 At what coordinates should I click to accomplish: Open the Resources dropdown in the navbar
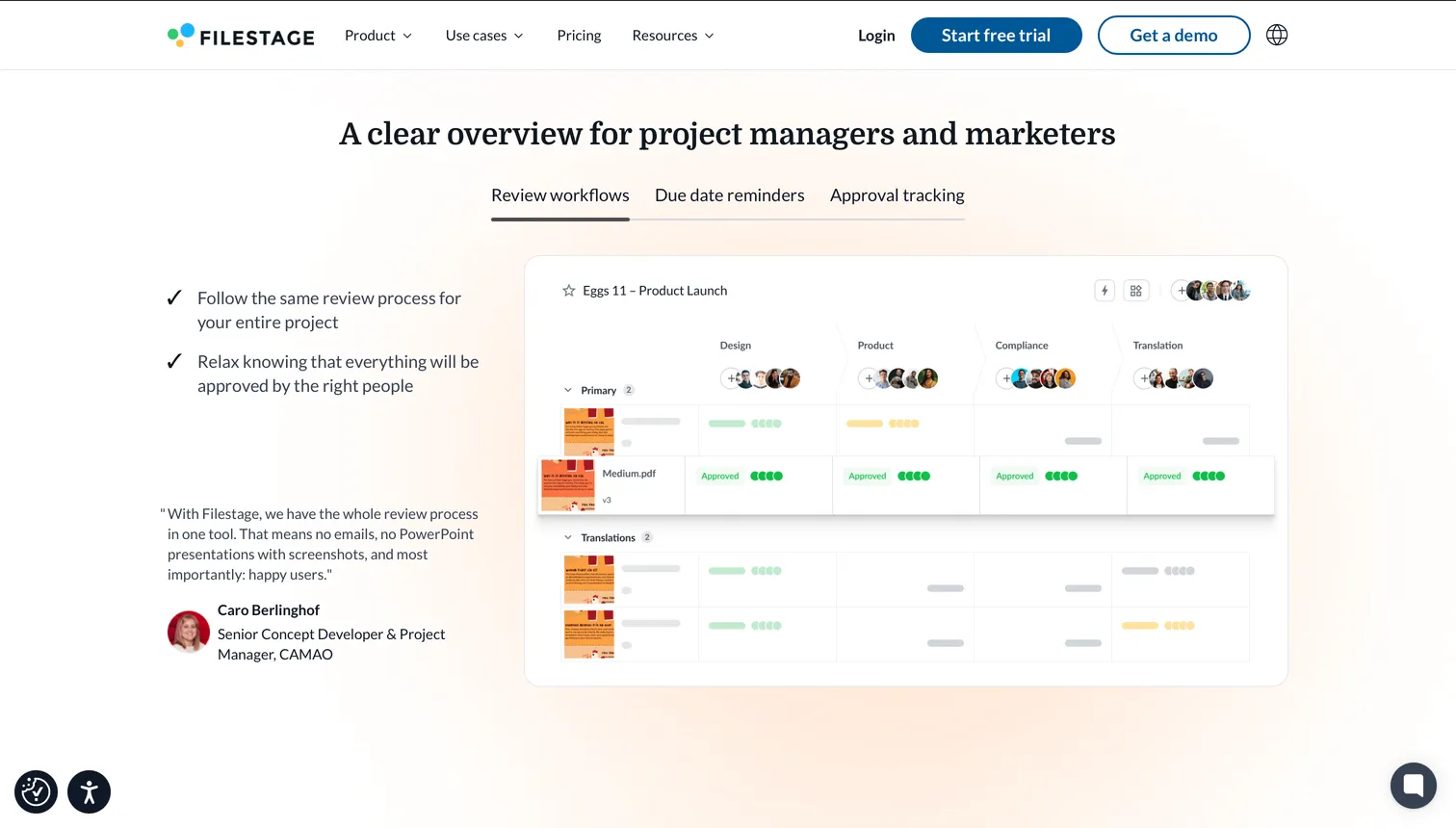[672, 35]
